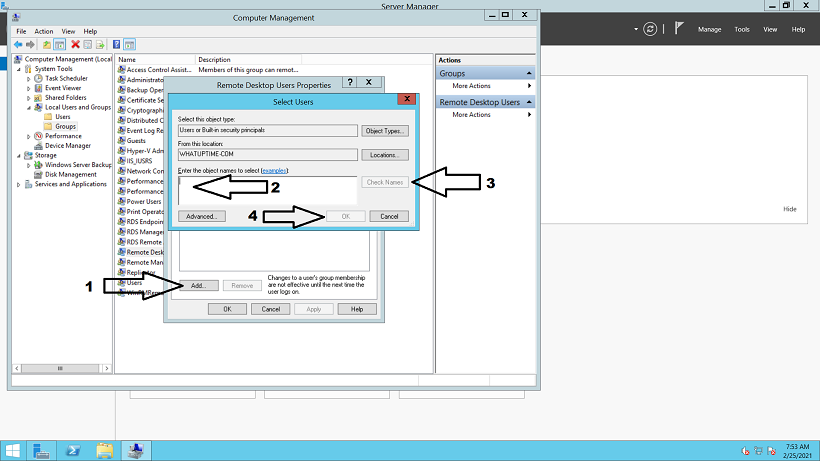Viewport: 820px width, 461px height.
Task: Click the Check Names button
Action: [x=385, y=182]
